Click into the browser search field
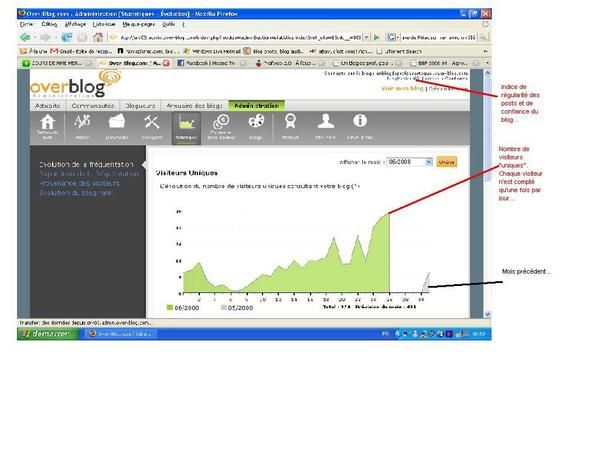Image resolution: width=600 pixels, height=450 pixels. point(439,37)
